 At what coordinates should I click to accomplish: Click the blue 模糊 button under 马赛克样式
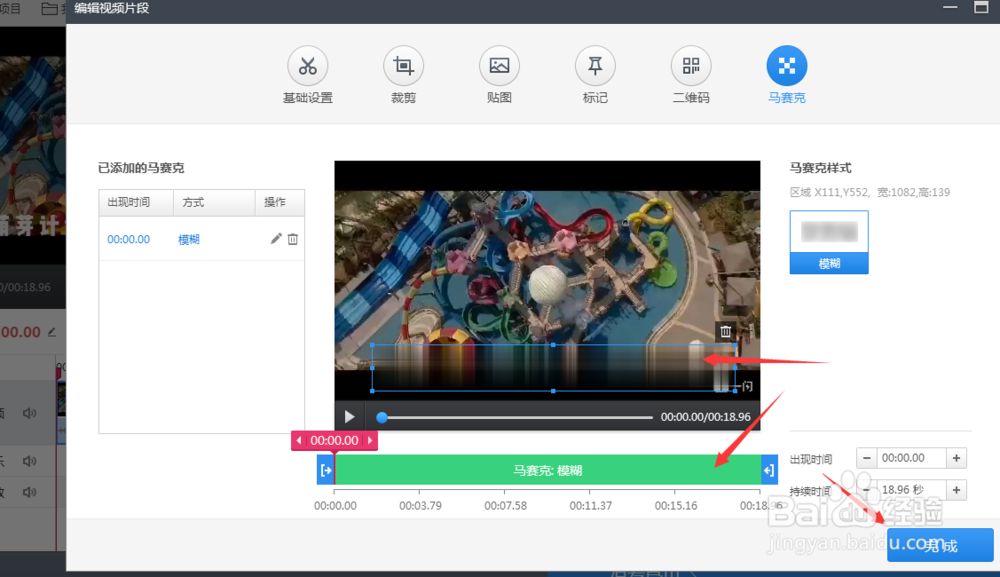[829, 263]
